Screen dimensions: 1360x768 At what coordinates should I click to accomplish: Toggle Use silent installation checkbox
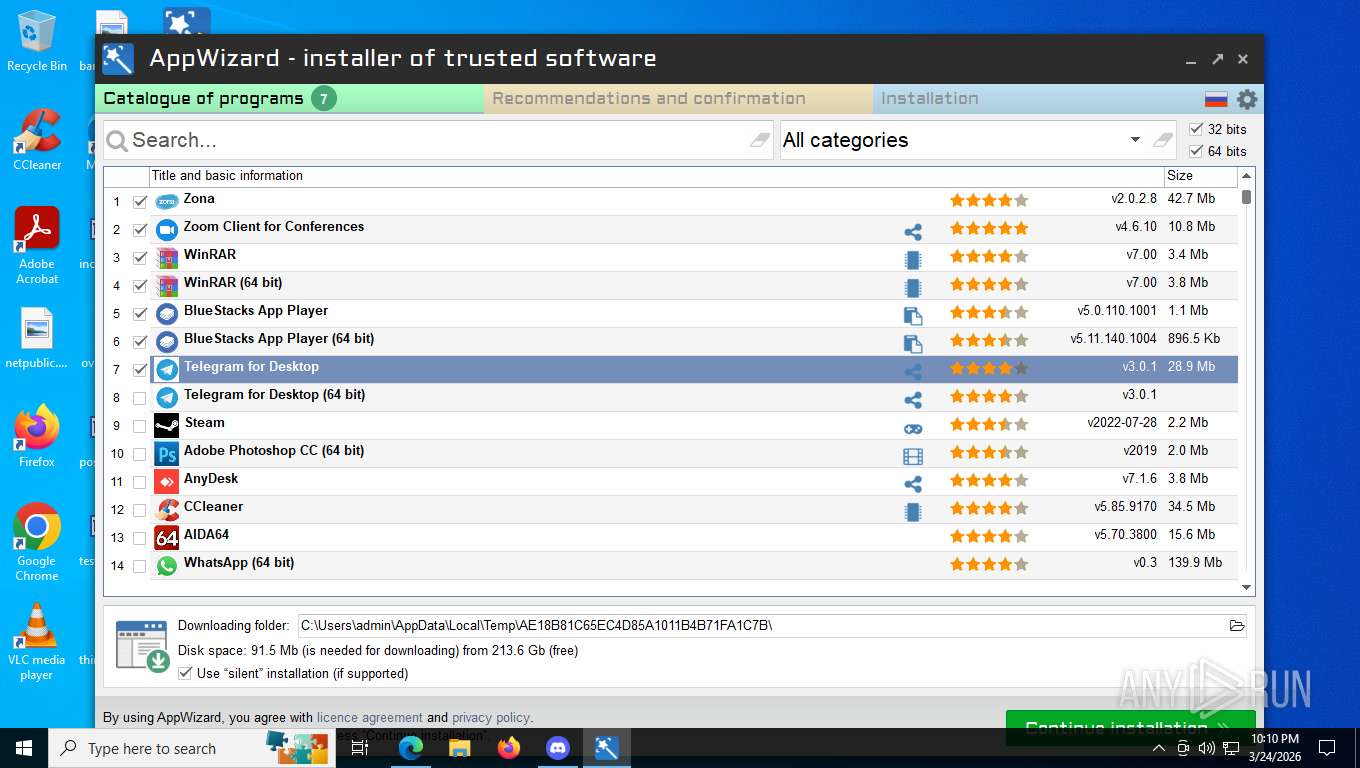click(184, 673)
